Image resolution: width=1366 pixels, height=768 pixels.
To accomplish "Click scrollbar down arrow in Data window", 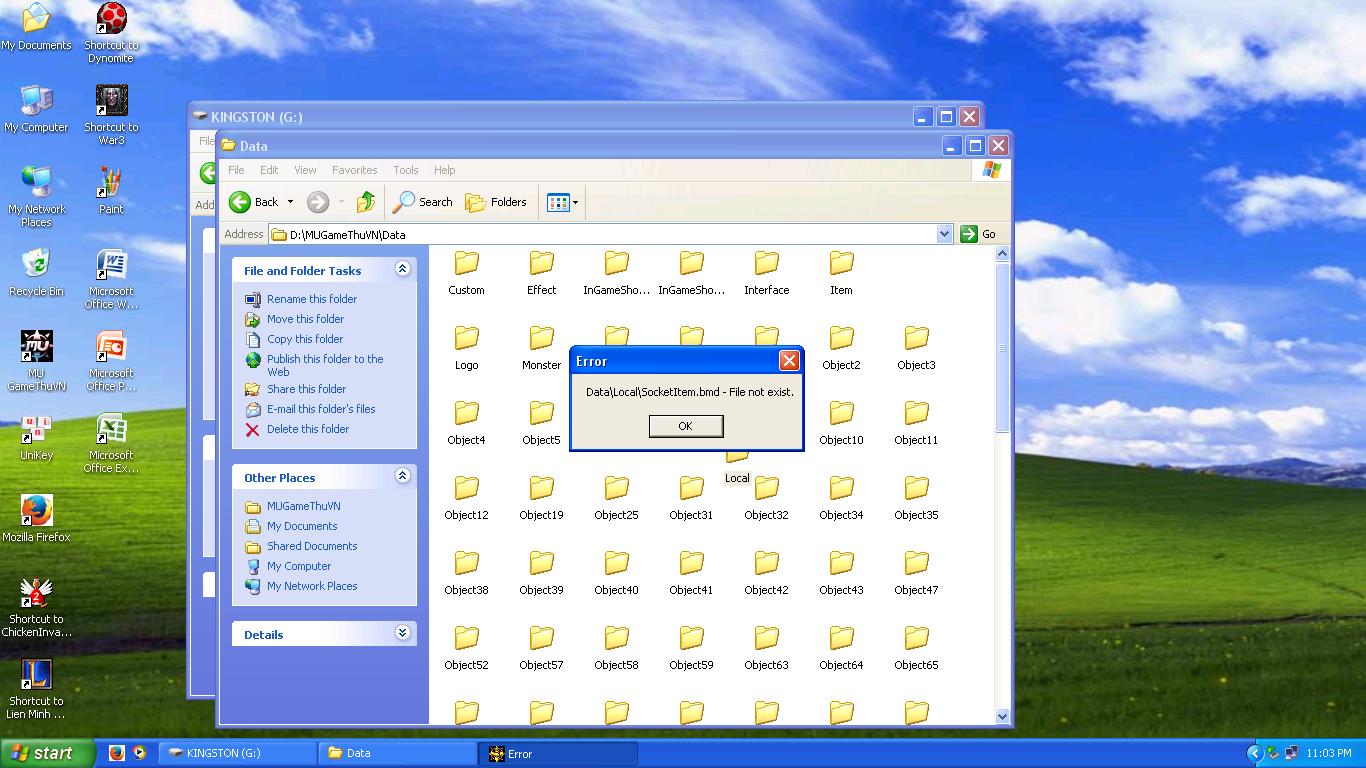I will (x=1003, y=716).
